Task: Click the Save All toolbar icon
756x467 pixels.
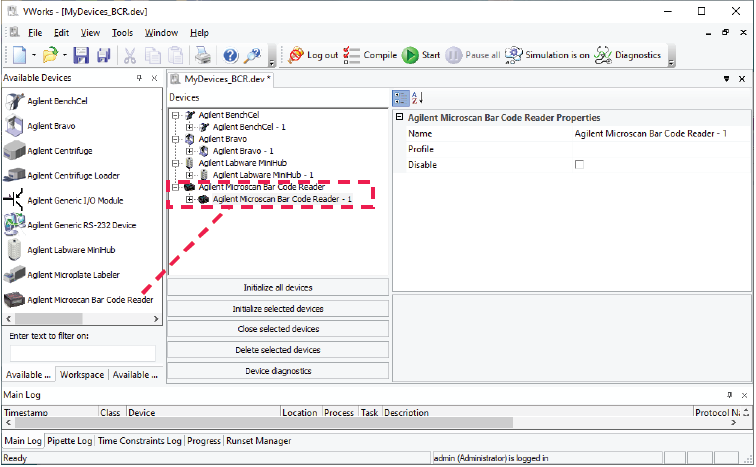Action: [104, 55]
